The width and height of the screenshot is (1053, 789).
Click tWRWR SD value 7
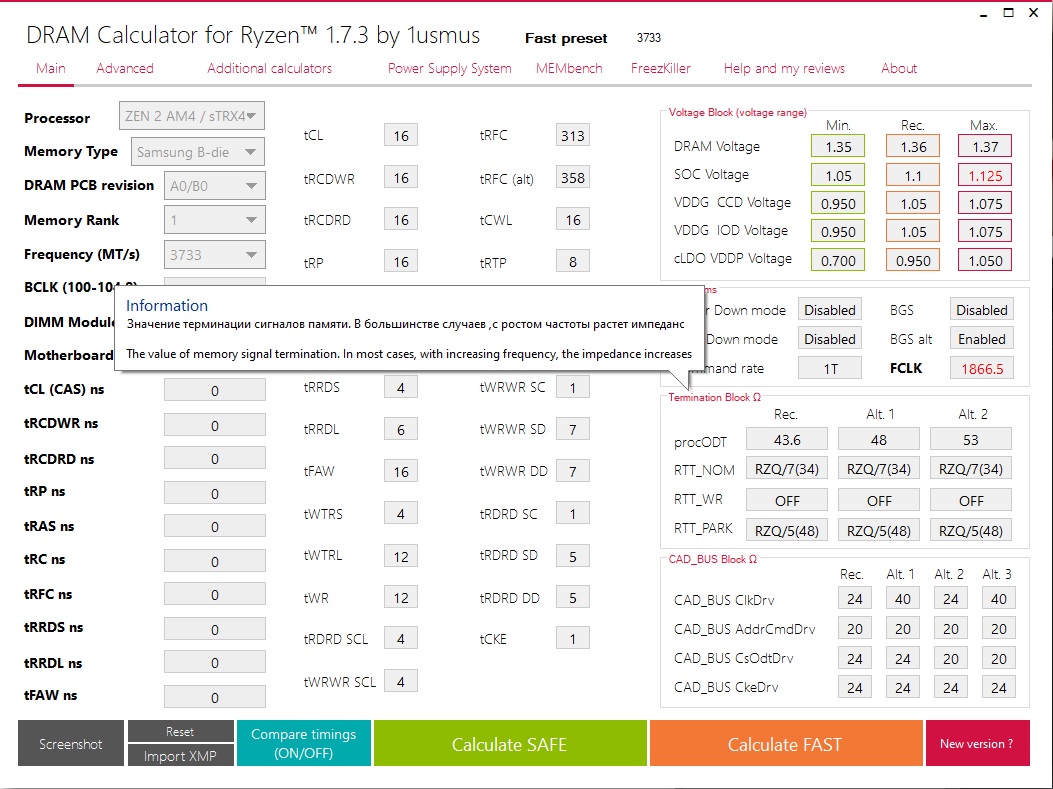[573, 430]
